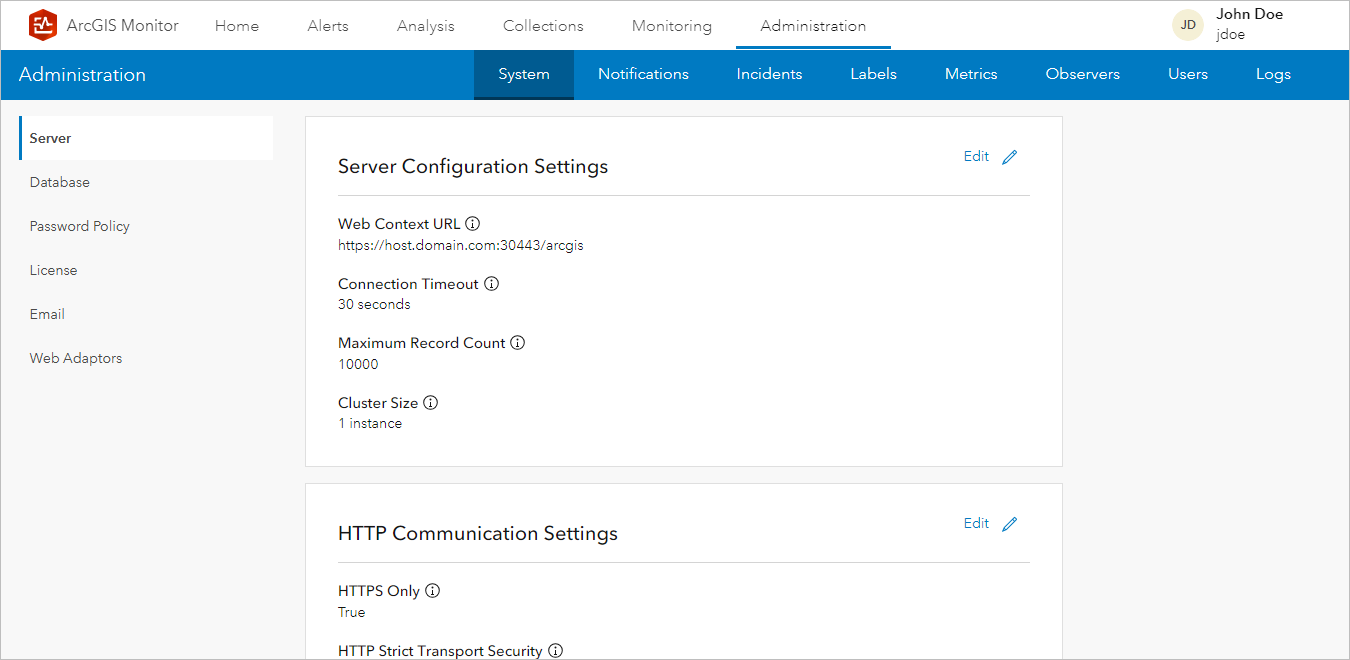Open the Monitoring section
Screen dimensions: 1350x660
coord(671,25)
